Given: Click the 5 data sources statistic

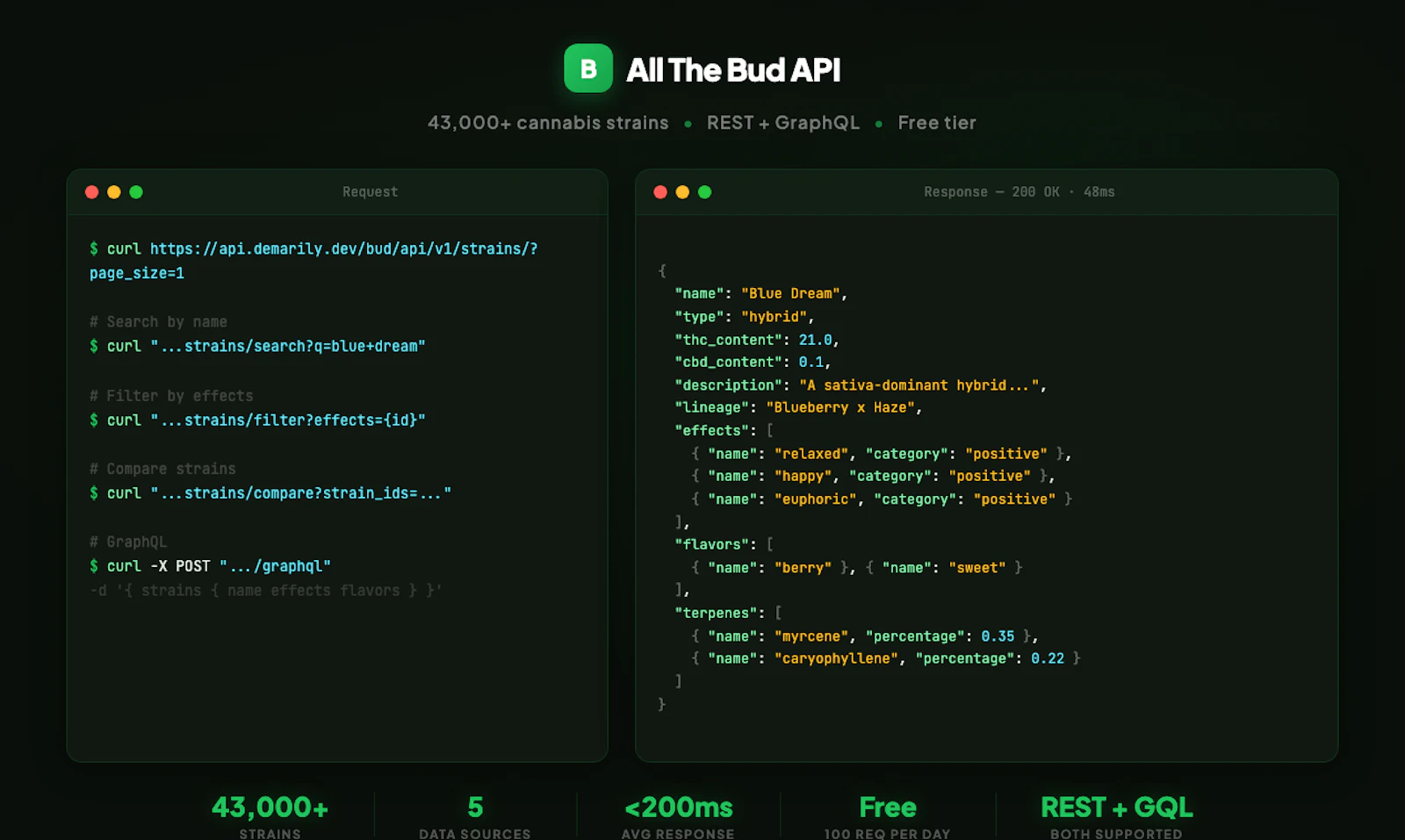Looking at the screenshot, I should click(475, 817).
